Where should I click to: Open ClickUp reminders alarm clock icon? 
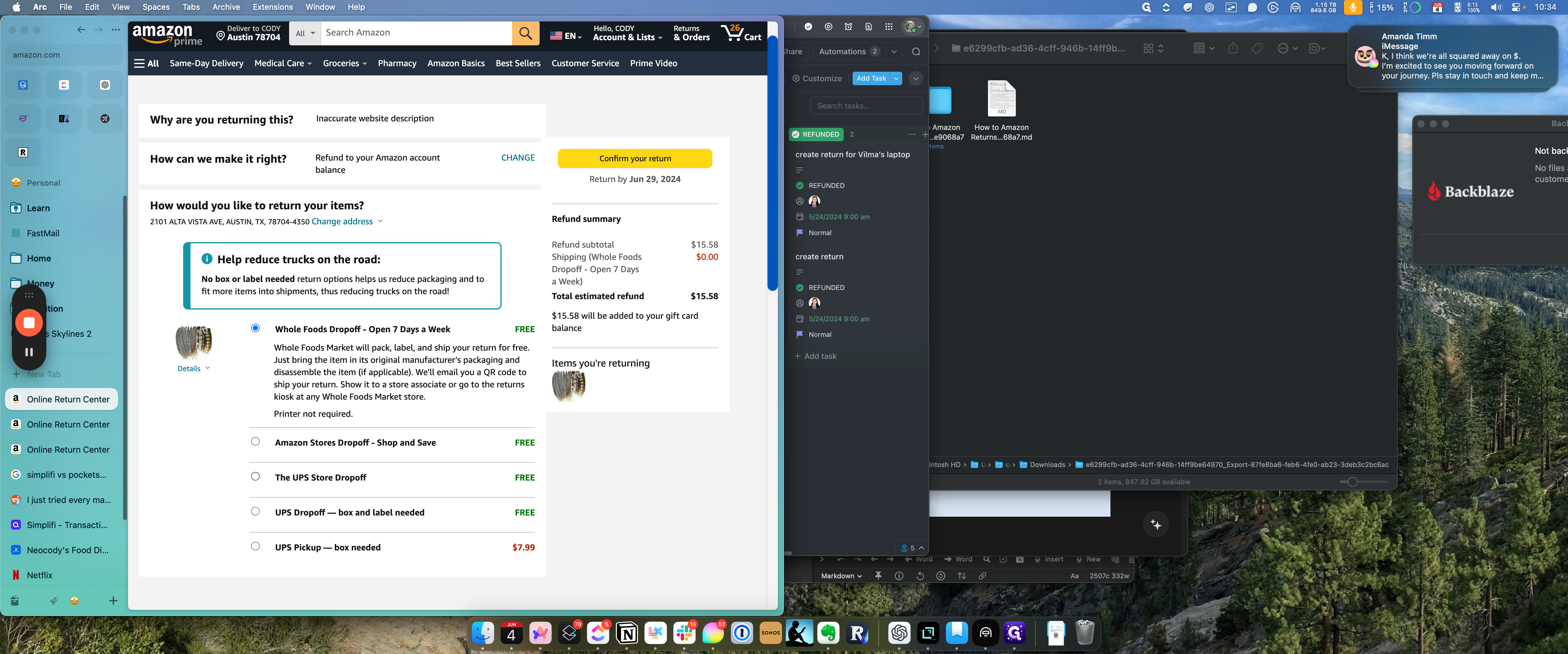(x=848, y=27)
